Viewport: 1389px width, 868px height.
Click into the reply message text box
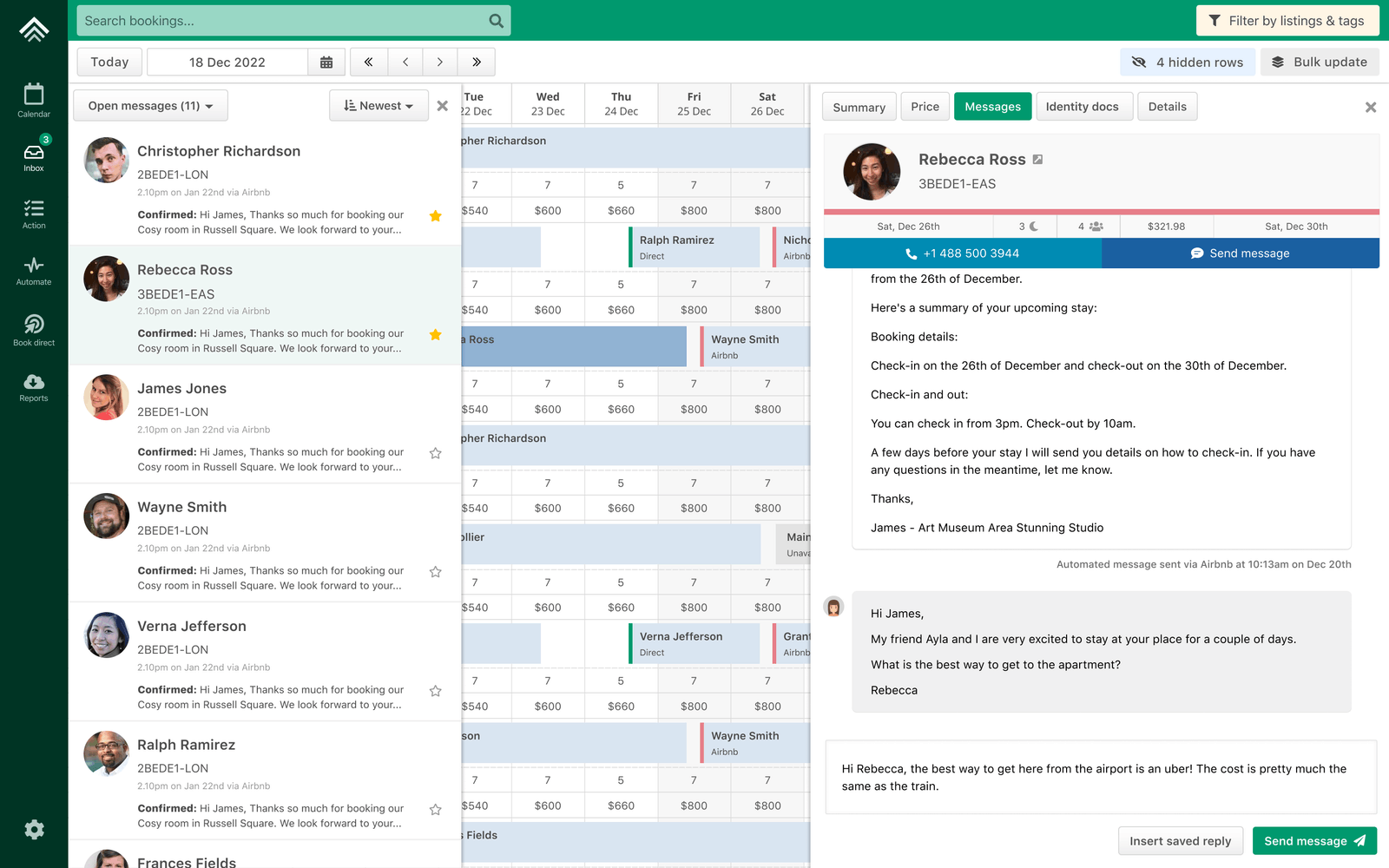pos(1101,778)
